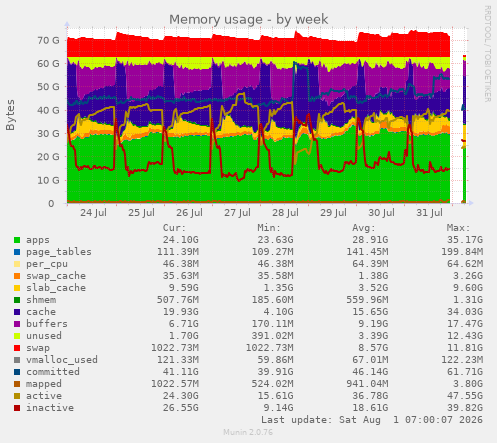Click the brown mapped legend swatch
This screenshot has width=497, height=443.
click(17, 384)
